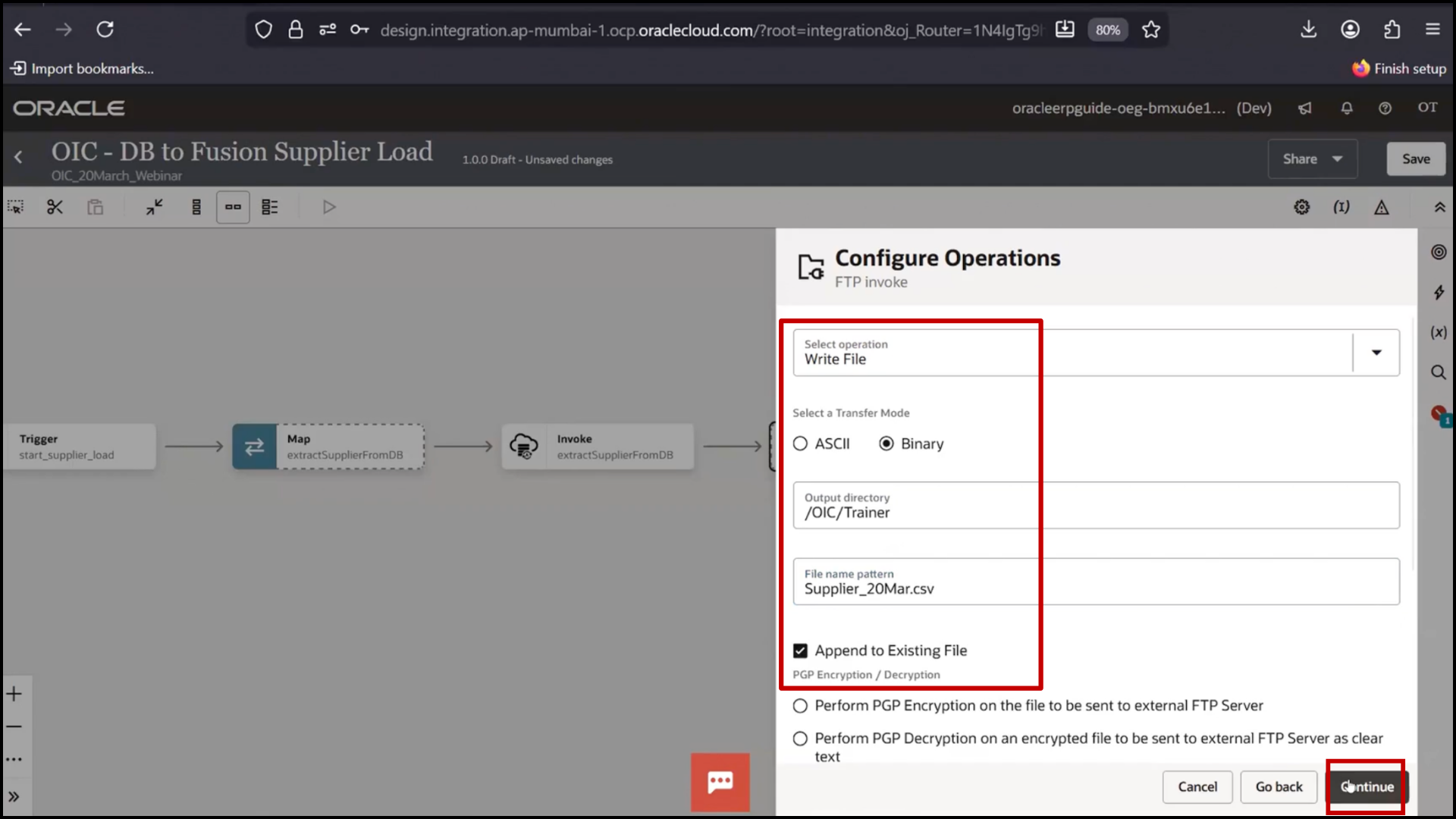Toggle Append to Existing File checkbox
Screen dimensions: 1456x819
point(800,651)
